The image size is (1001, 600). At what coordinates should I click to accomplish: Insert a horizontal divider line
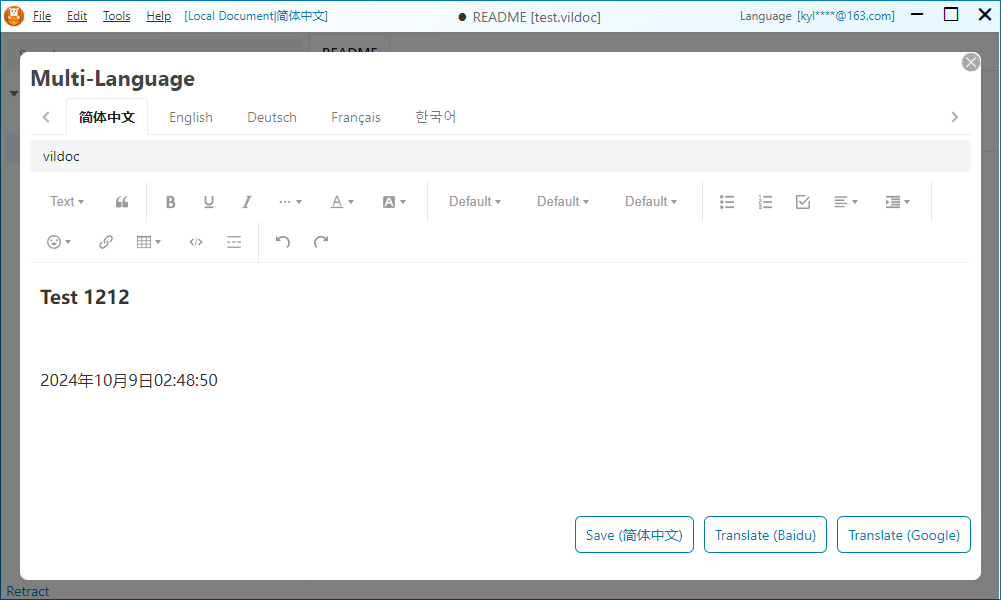coord(234,242)
